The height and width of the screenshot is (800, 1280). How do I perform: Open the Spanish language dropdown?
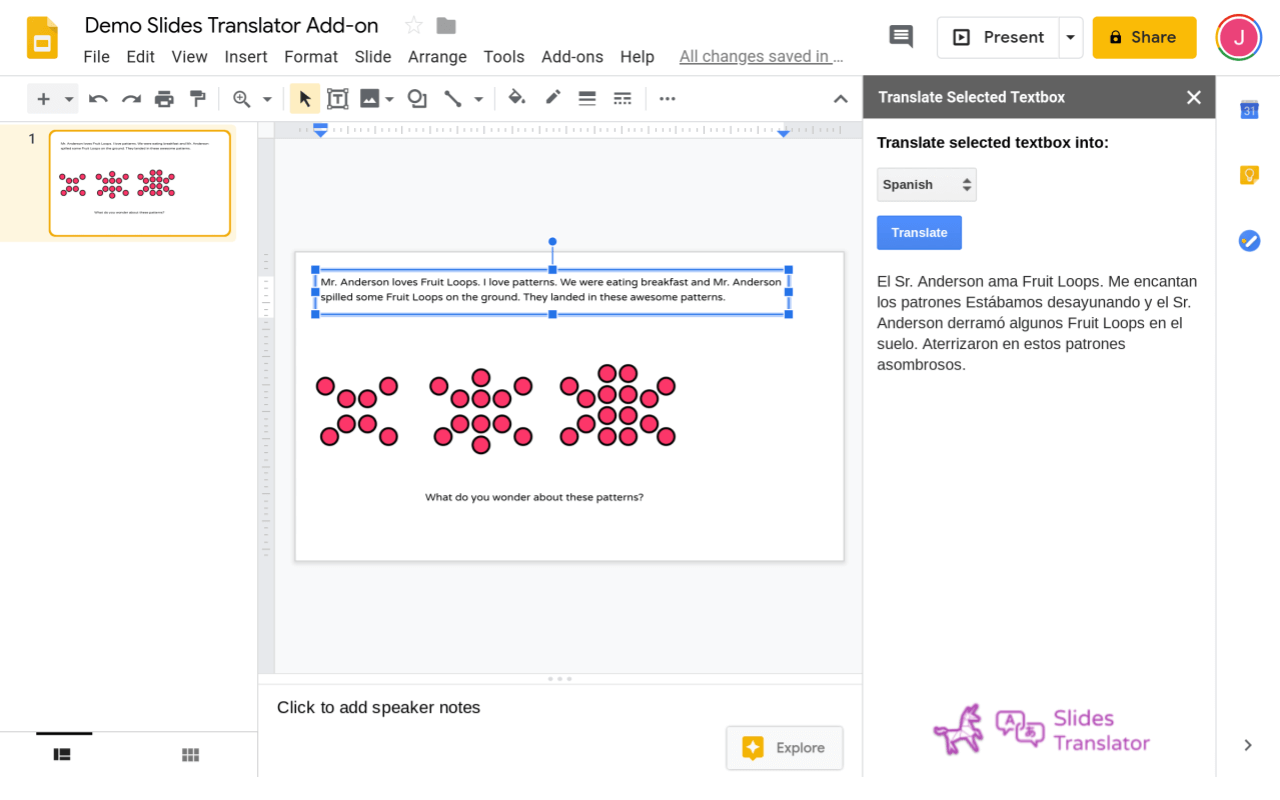click(x=926, y=184)
